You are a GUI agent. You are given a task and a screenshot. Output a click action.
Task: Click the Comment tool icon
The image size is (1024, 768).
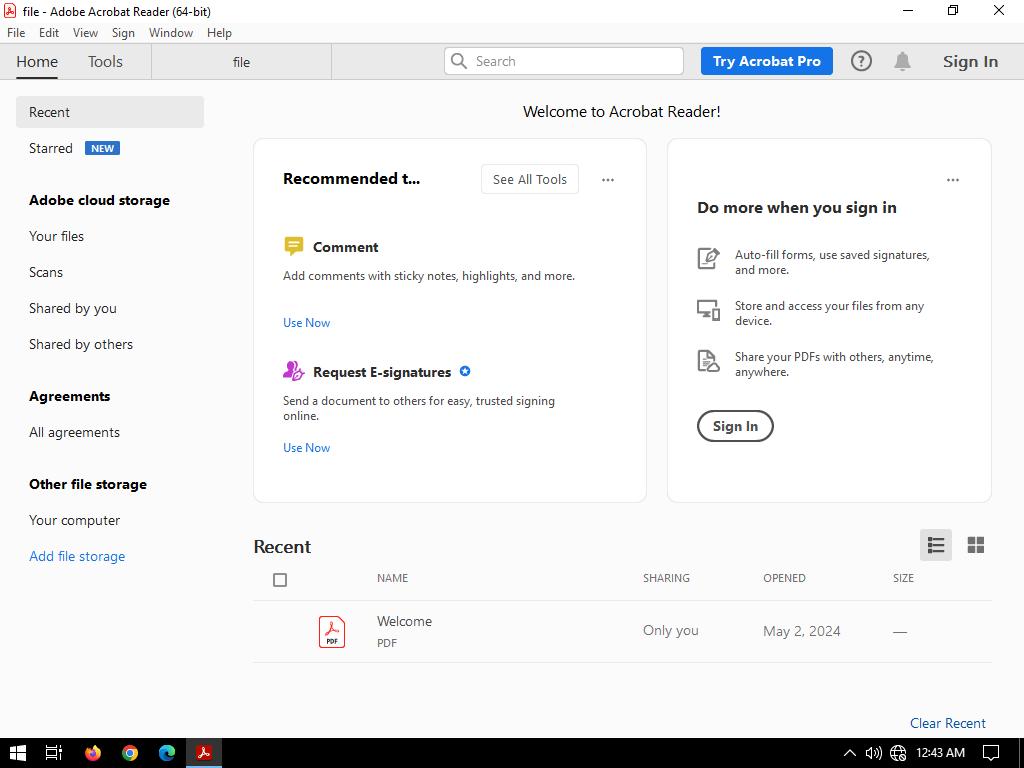pos(293,247)
